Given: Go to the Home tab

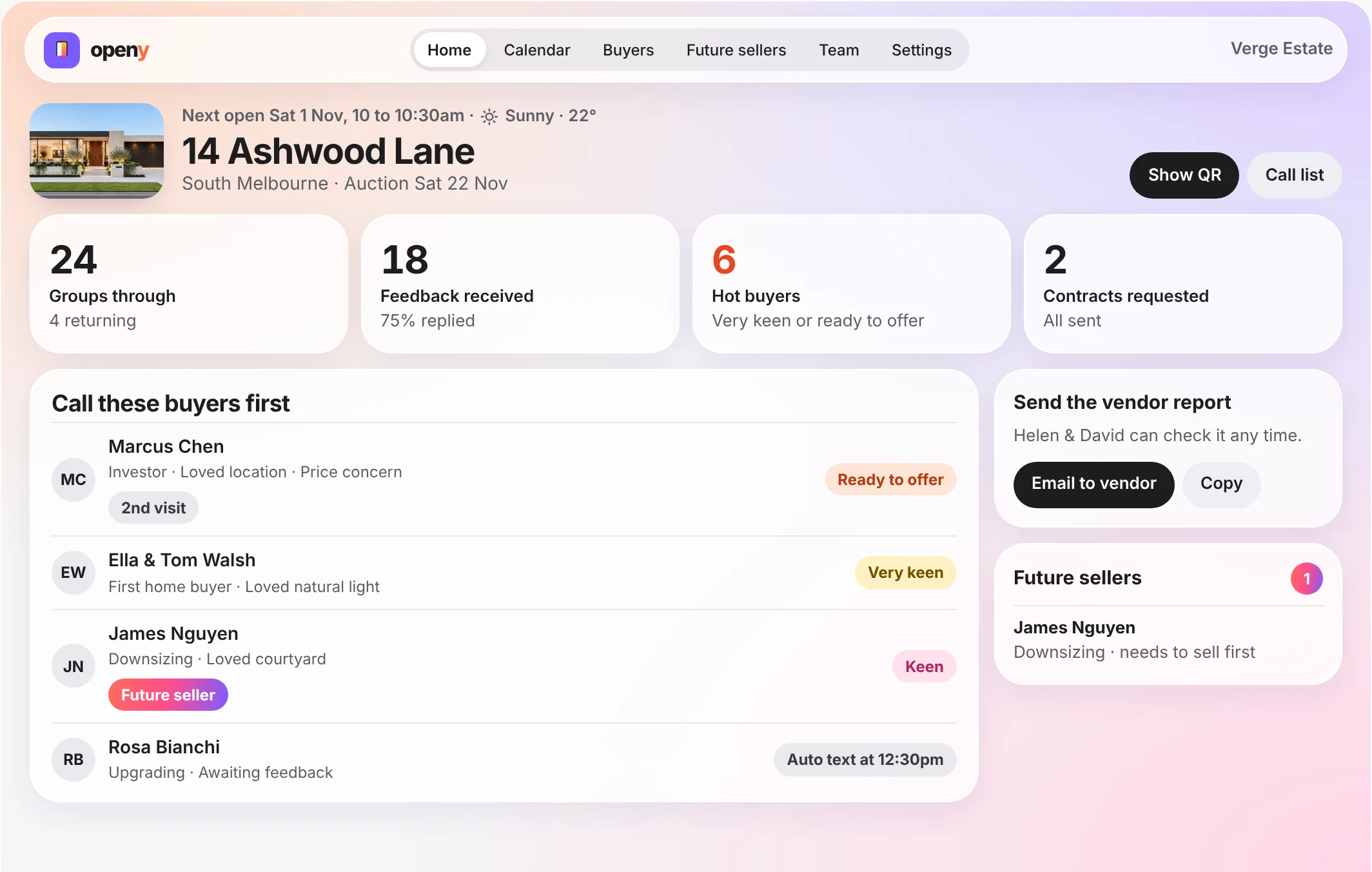Looking at the screenshot, I should 449,50.
